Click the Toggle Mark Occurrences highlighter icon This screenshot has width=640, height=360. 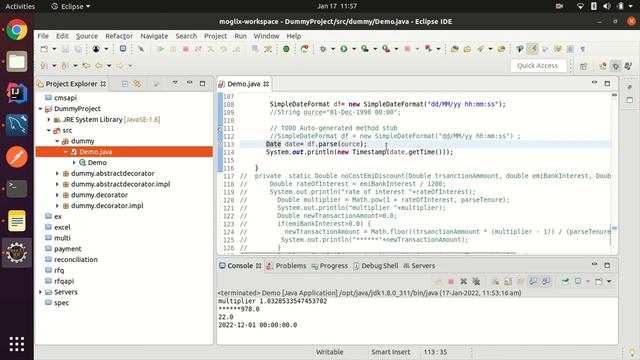point(532,49)
